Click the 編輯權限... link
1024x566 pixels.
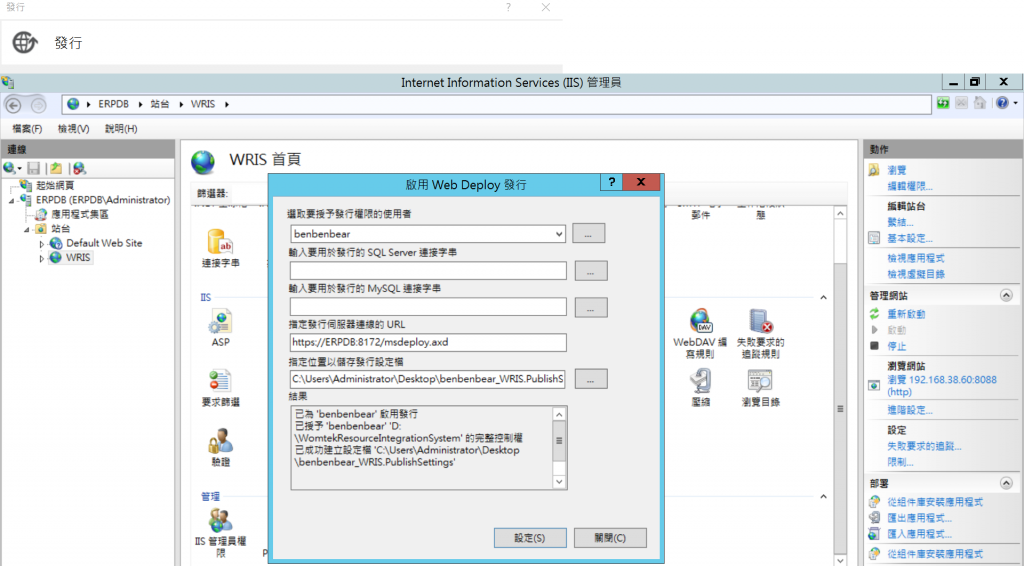point(910,186)
